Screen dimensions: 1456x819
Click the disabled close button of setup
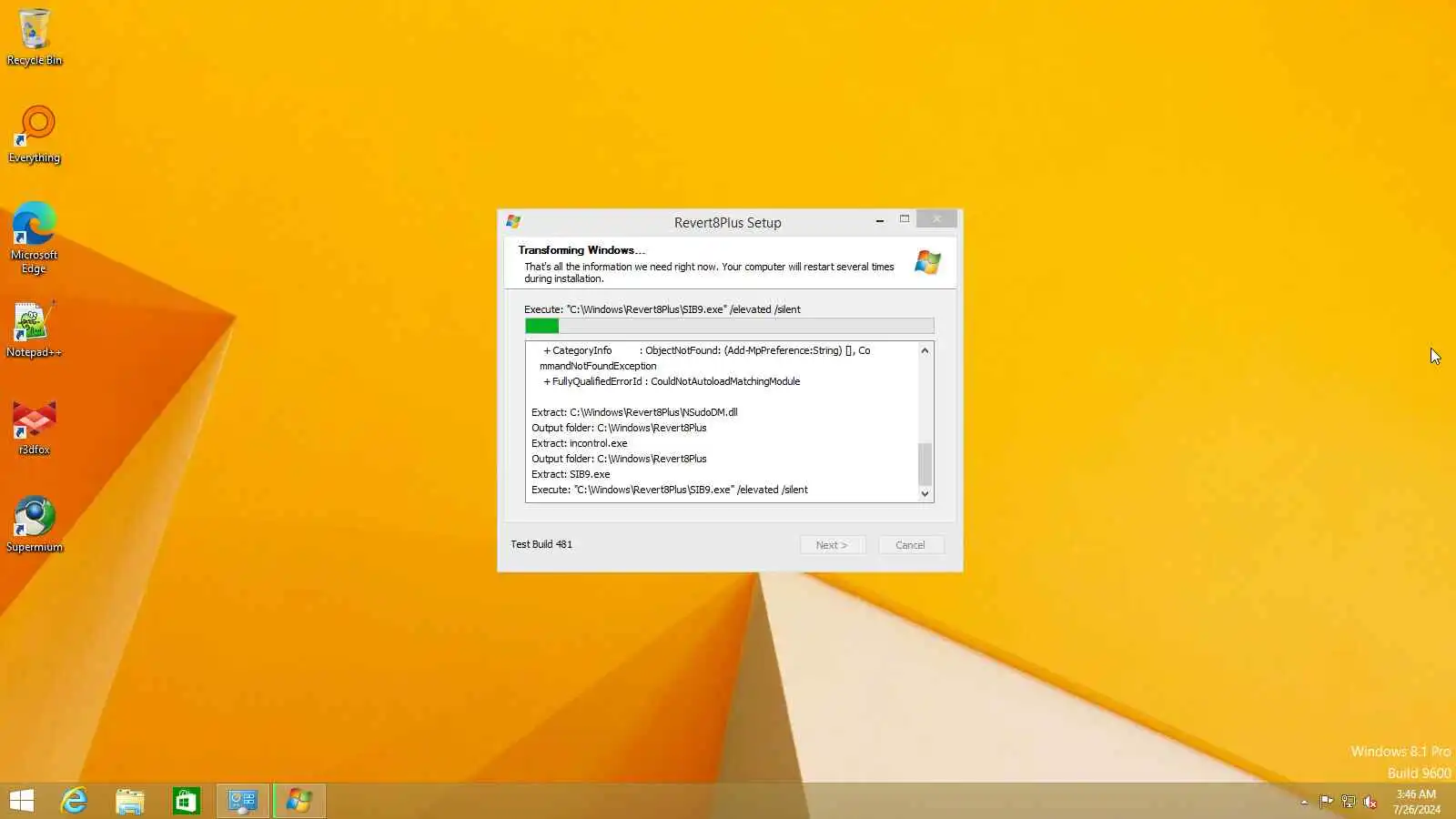pyautogui.click(x=936, y=219)
